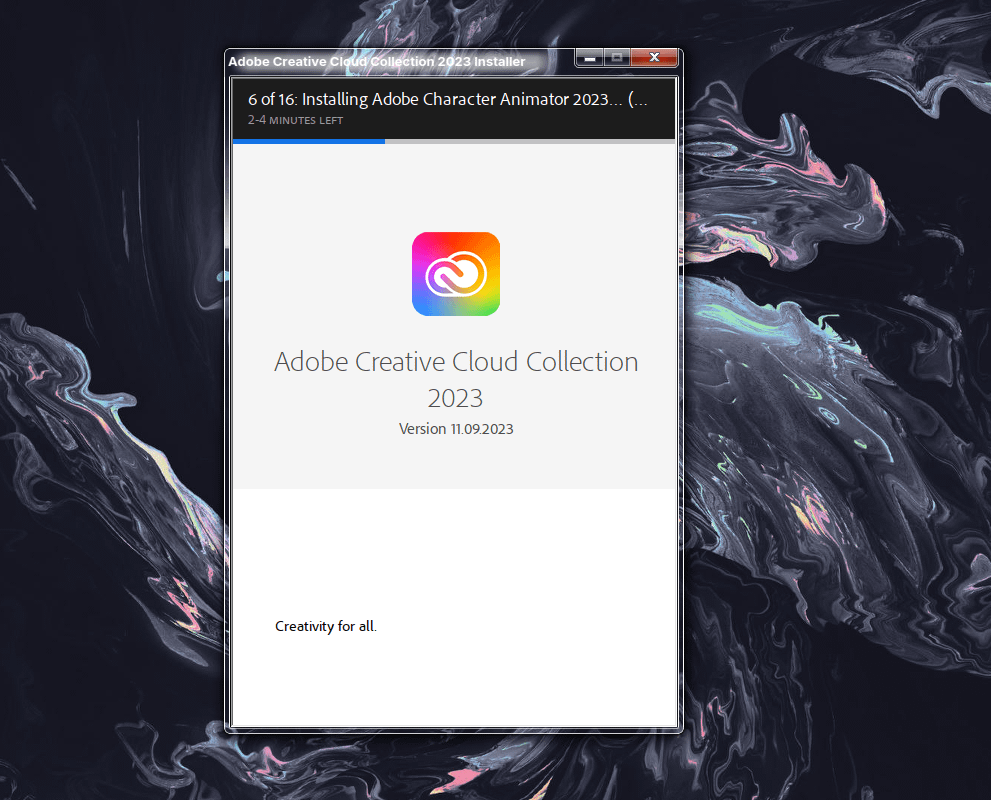Click the desktop wallpaper left of installer window

110,400
